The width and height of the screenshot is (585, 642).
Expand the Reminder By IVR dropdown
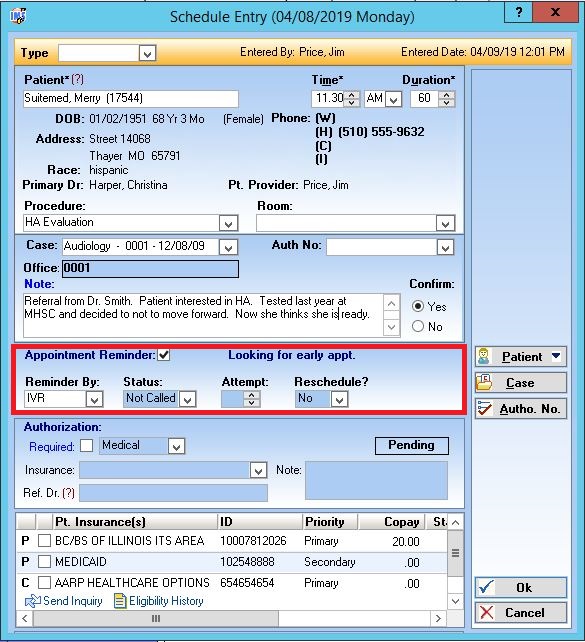pyautogui.click(x=94, y=399)
